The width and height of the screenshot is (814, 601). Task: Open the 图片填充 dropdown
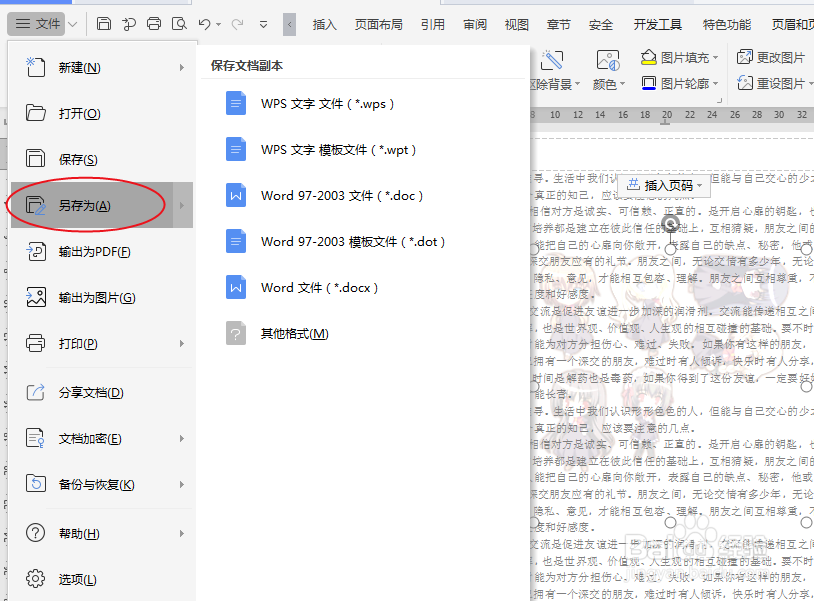click(680, 58)
